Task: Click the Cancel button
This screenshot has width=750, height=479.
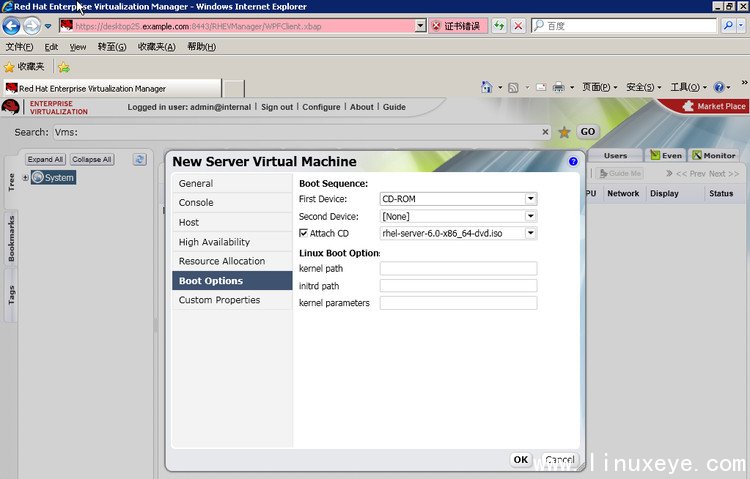Action: (x=560, y=459)
